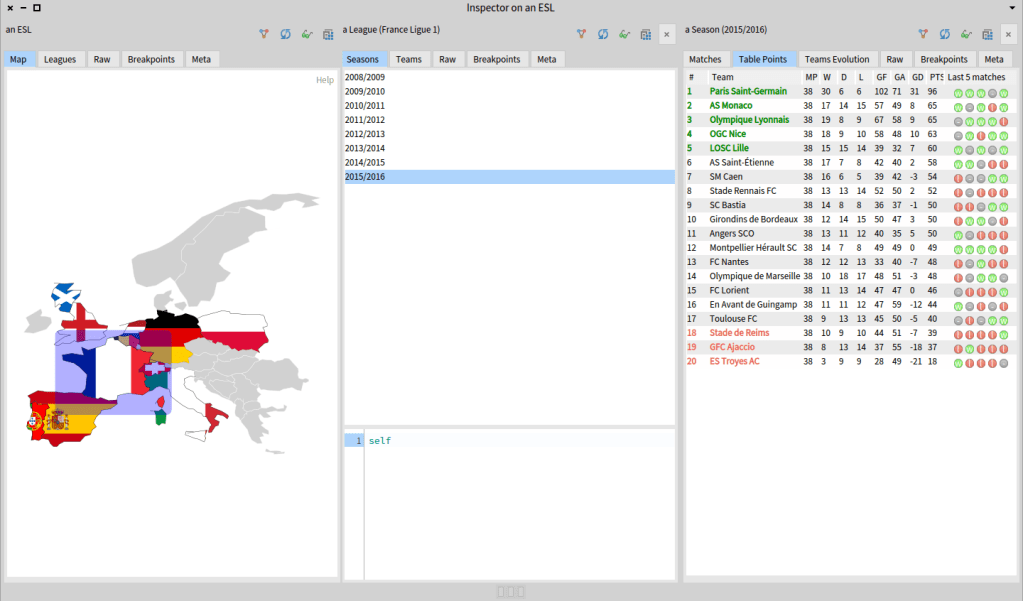Click the green glasses browse icon in League pane

click(x=624, y=34)
